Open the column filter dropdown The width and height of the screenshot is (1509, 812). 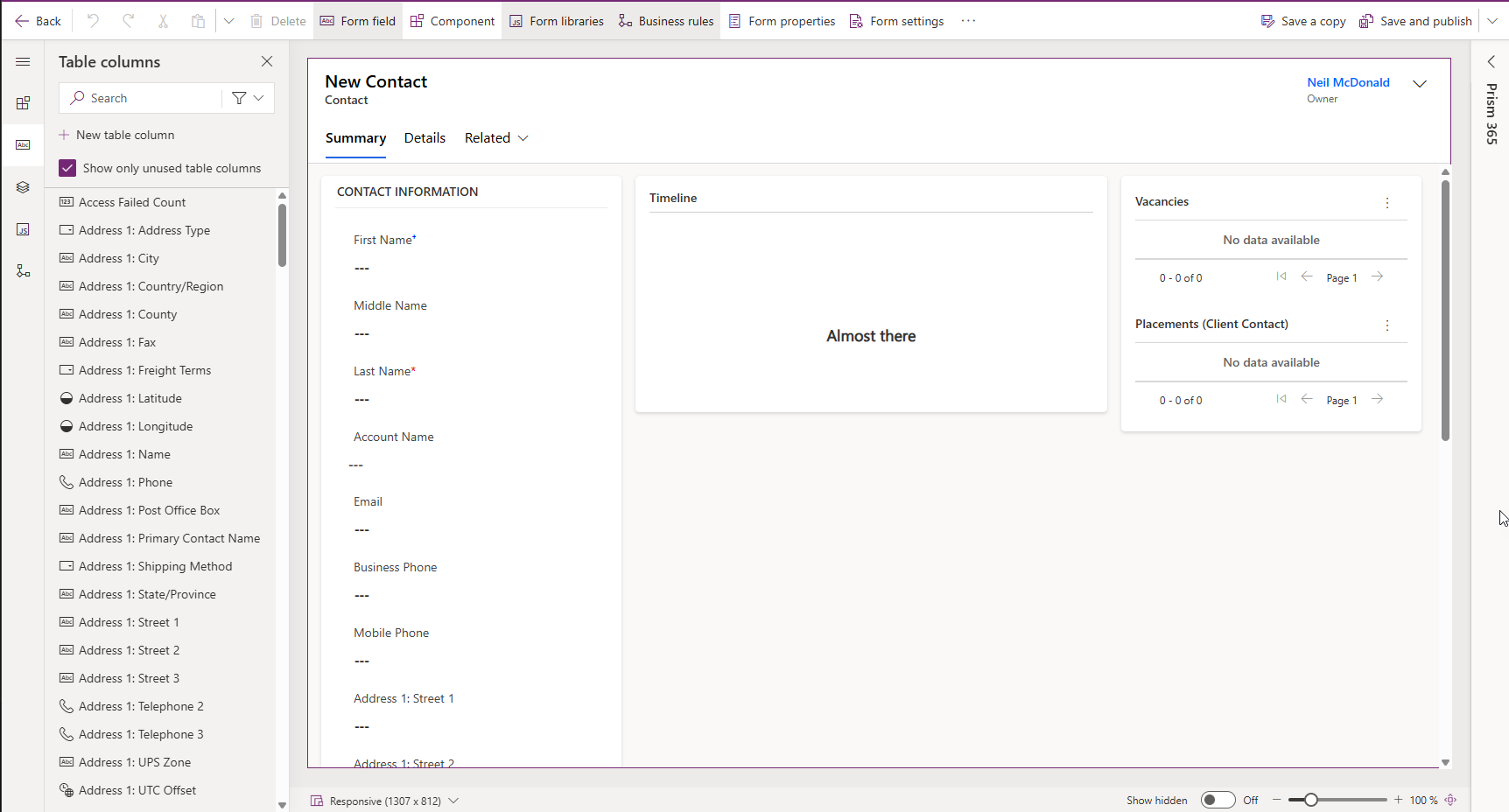point(249,98)
